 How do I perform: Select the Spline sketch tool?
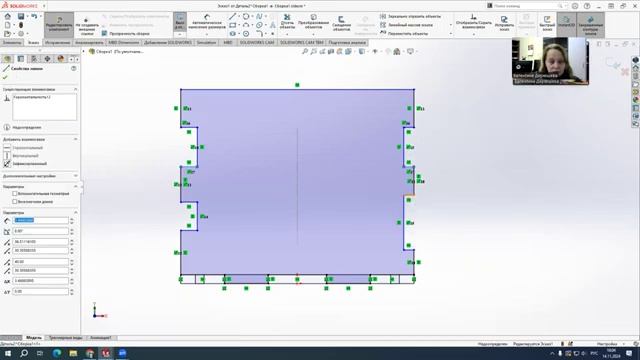click(259, 16)
